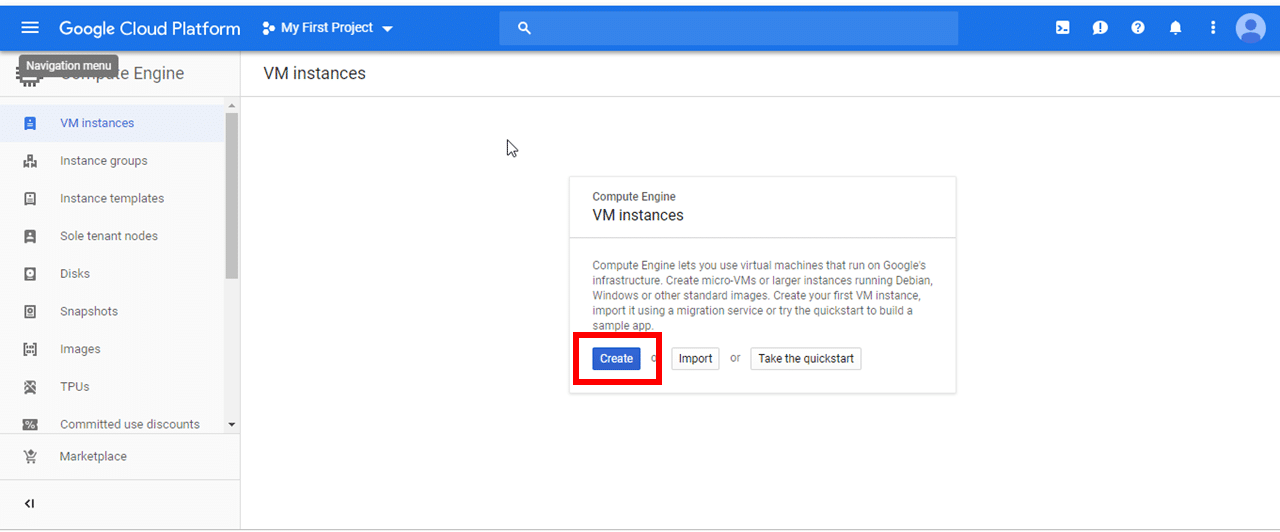Click the Disks icon
The width and height of the screenshot is (1280, 532).
[x=30, y=274]
